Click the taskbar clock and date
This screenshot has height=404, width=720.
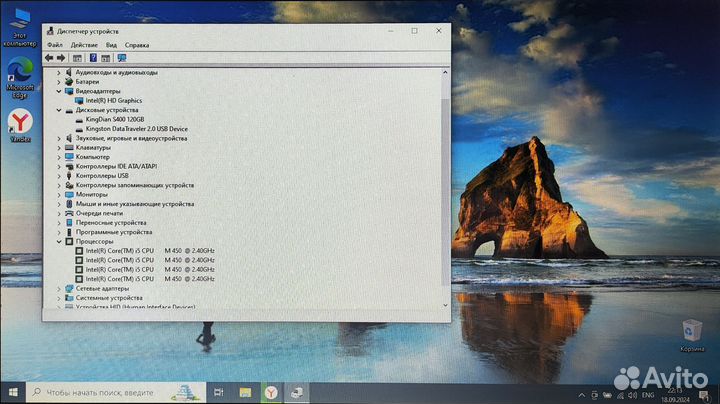tap(675, 395)
